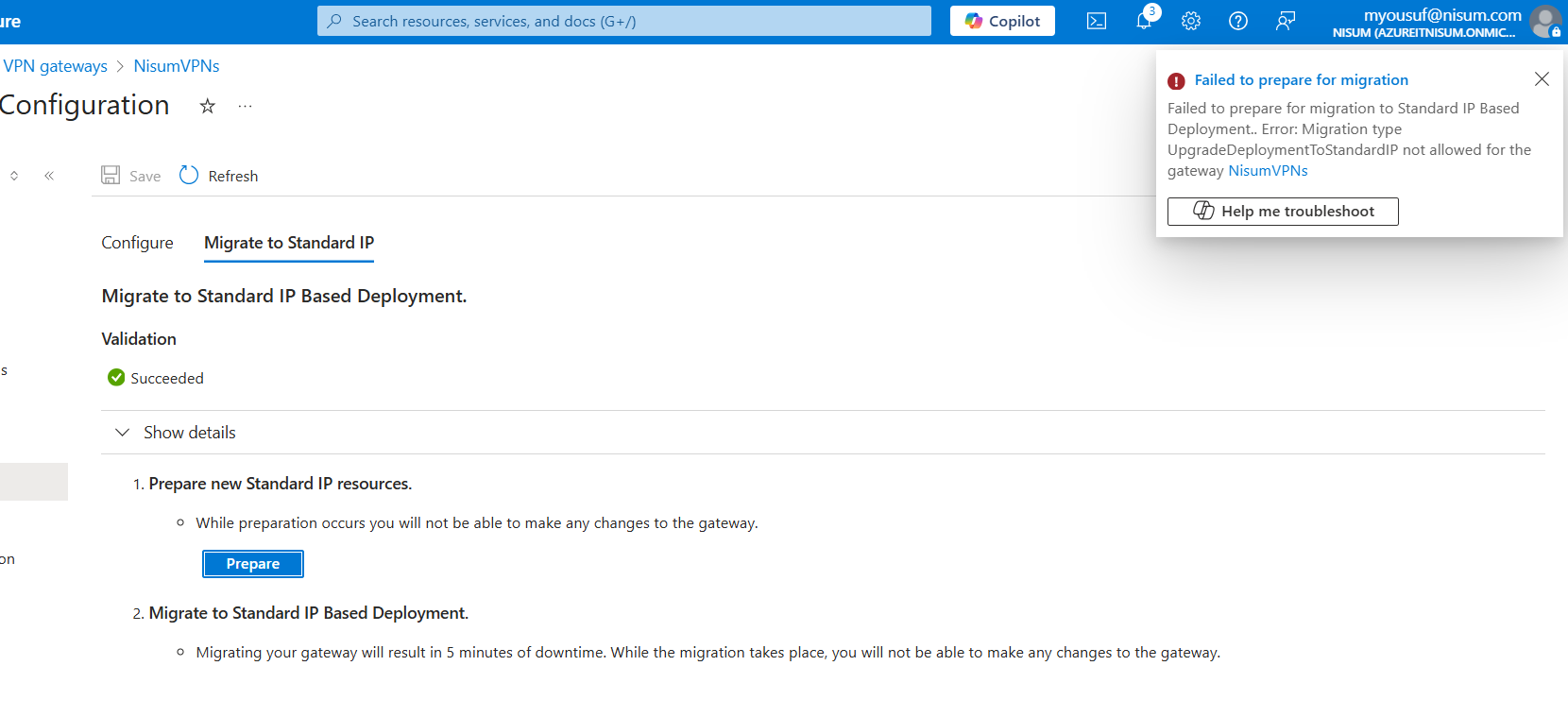
Task: Click step 2 'Migrate to Standard IP Based Deployment.'
Action: pos(308,613)
